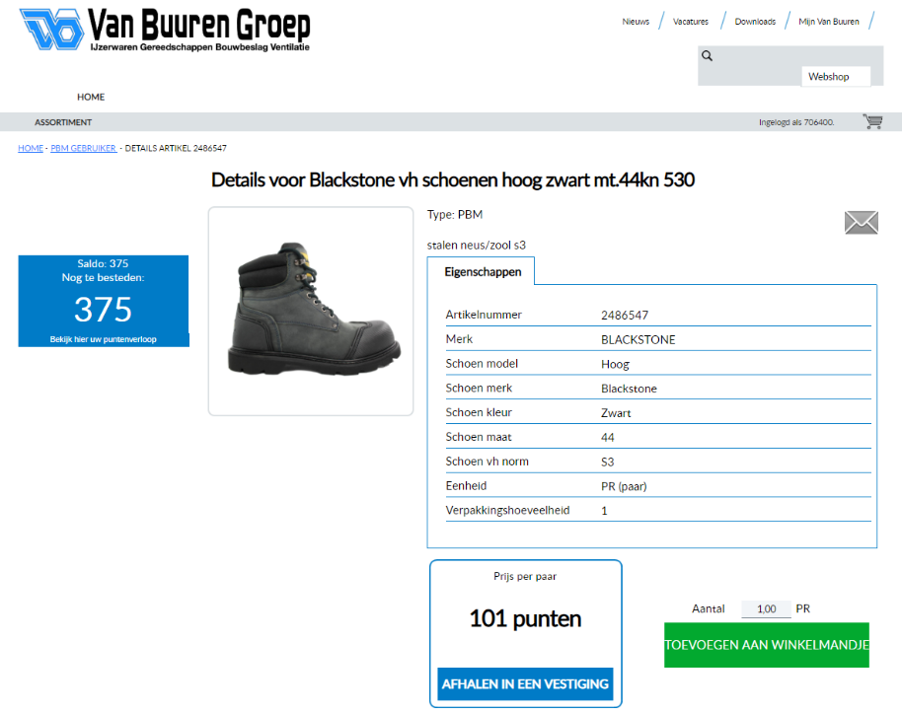Viewport: 902px width, 712px height.
Task: Click TOEVOEGEN AAN WINKELMANDJE button
Action: (x=767, y=645)
